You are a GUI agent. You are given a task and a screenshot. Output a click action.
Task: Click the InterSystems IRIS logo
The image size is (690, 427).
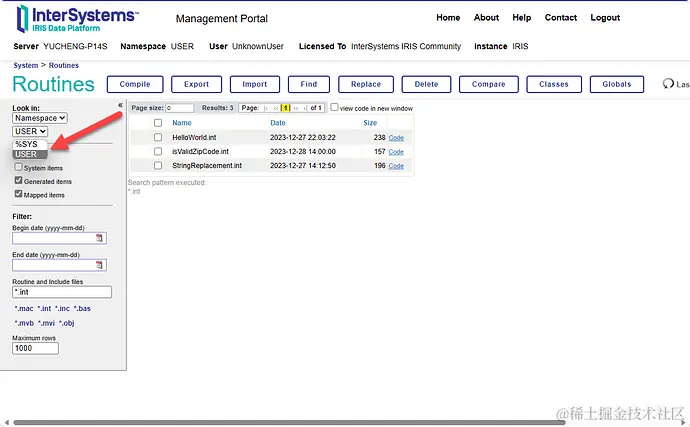click(x=77, y=19)
